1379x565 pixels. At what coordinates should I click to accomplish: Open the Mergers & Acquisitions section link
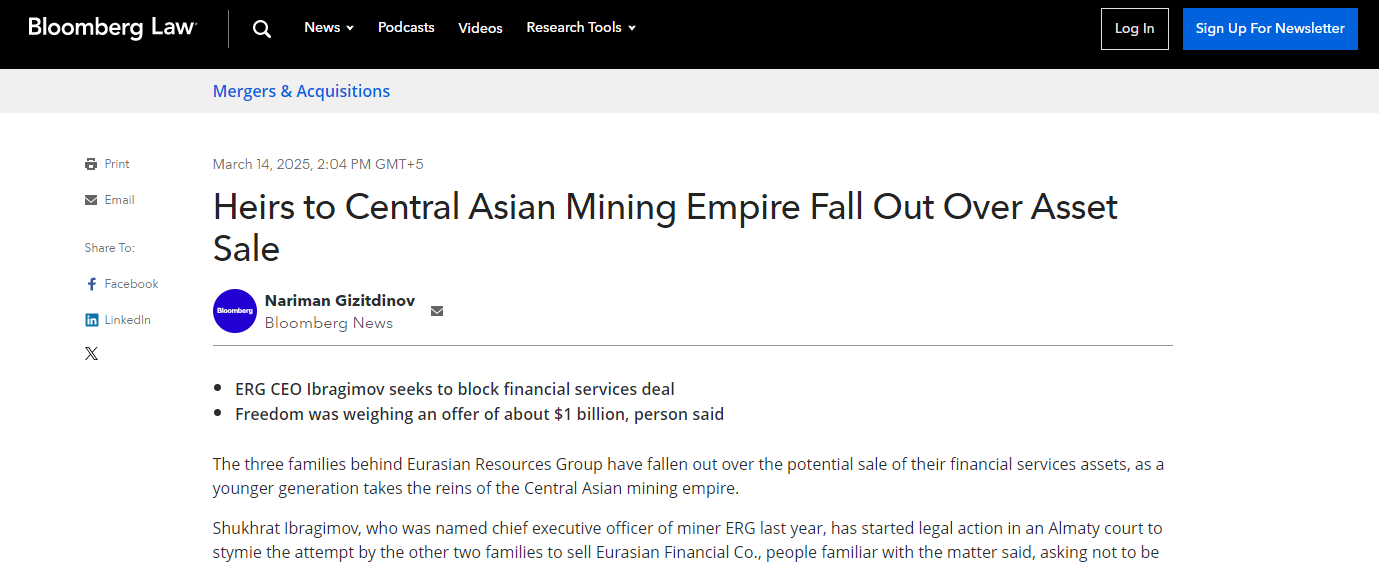301,91
